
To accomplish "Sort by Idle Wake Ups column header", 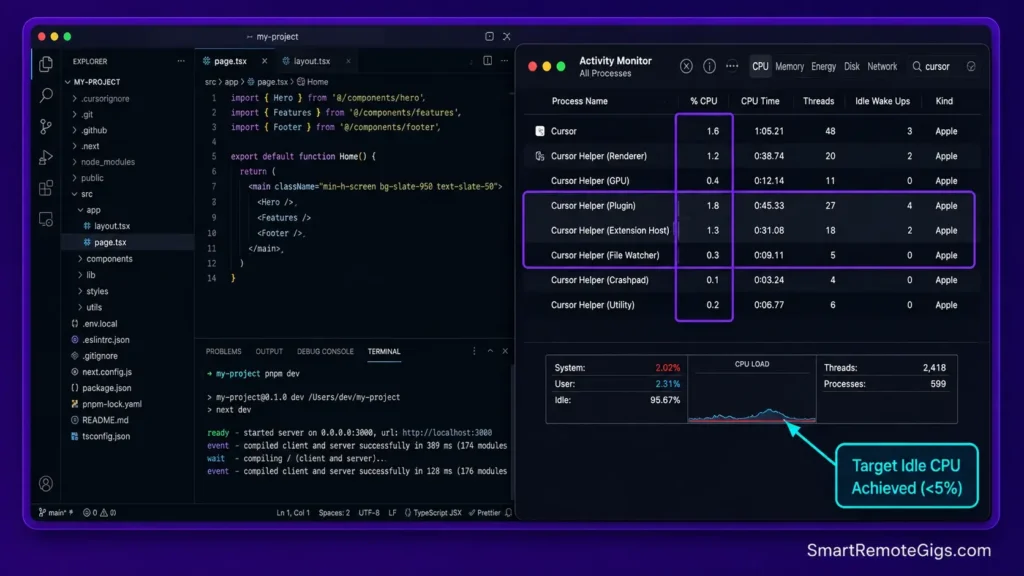I will click(x=882, y=101).
